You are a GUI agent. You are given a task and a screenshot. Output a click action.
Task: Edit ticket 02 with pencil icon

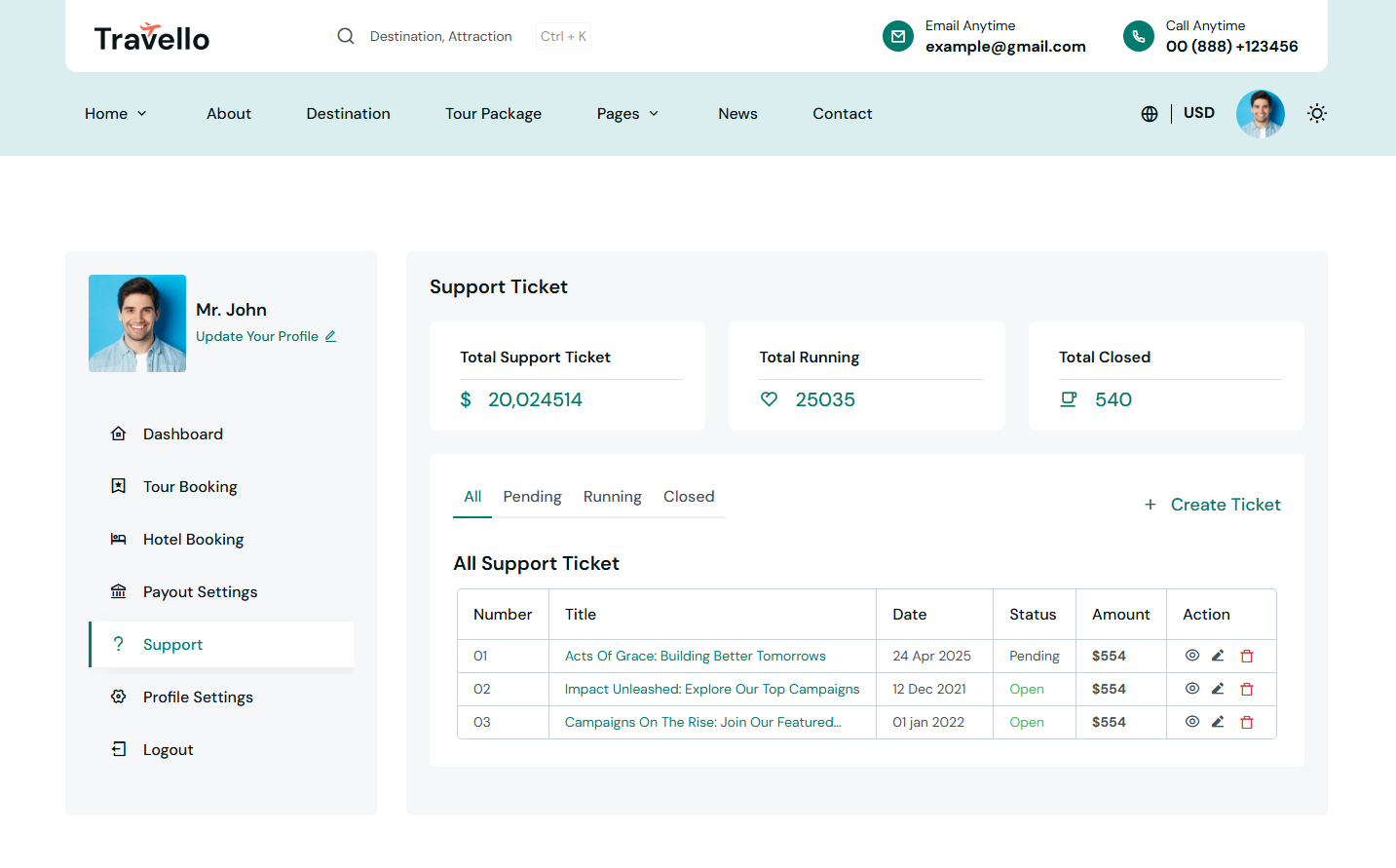(x=1218, y=689)
